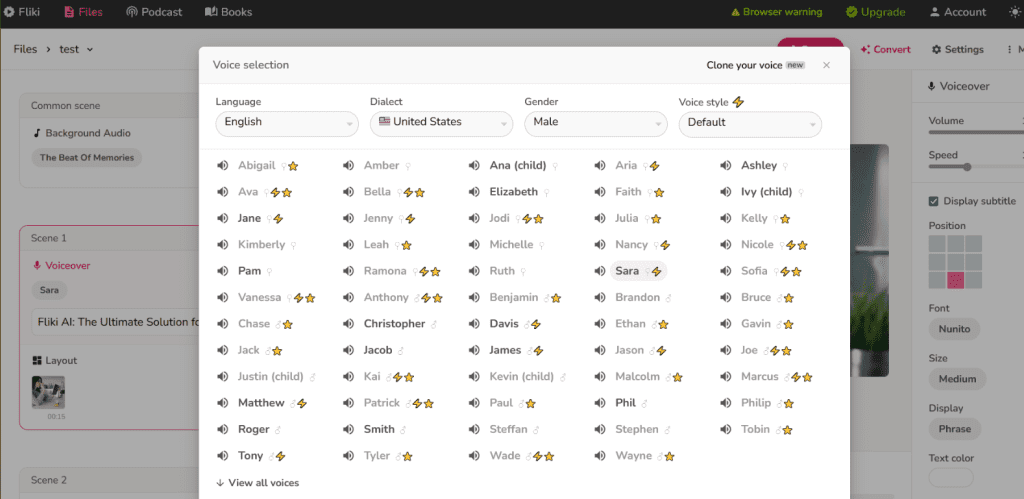Click the Scene 1 layout thumbnail
The image size is (1024, 499).
[x=48, y=392]
